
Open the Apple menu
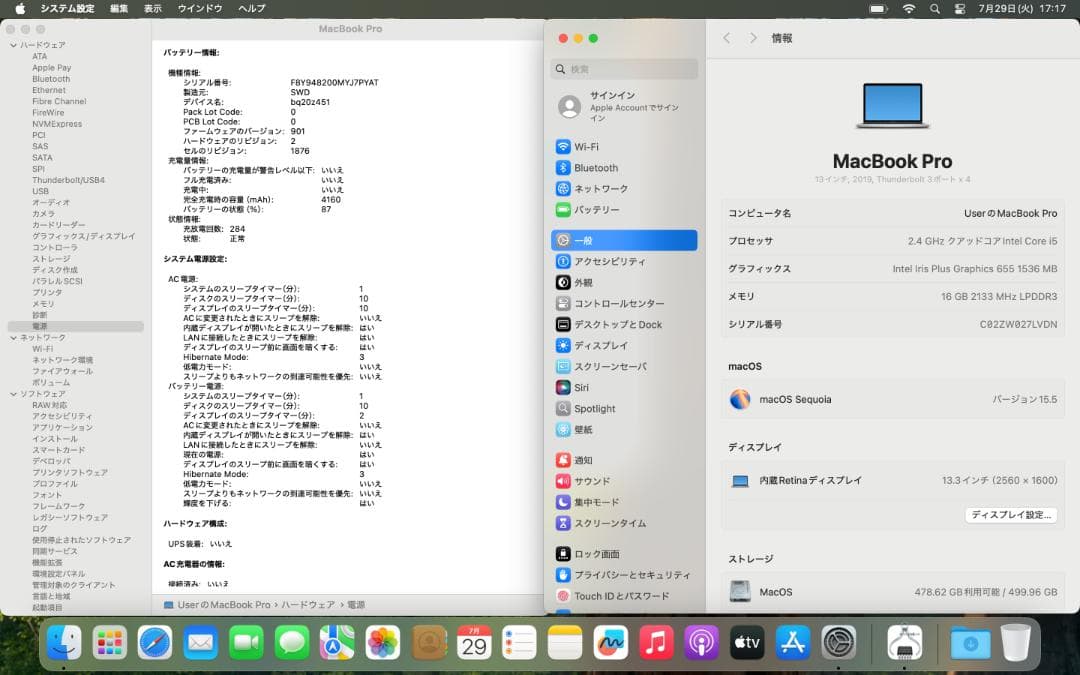(20, 8)
